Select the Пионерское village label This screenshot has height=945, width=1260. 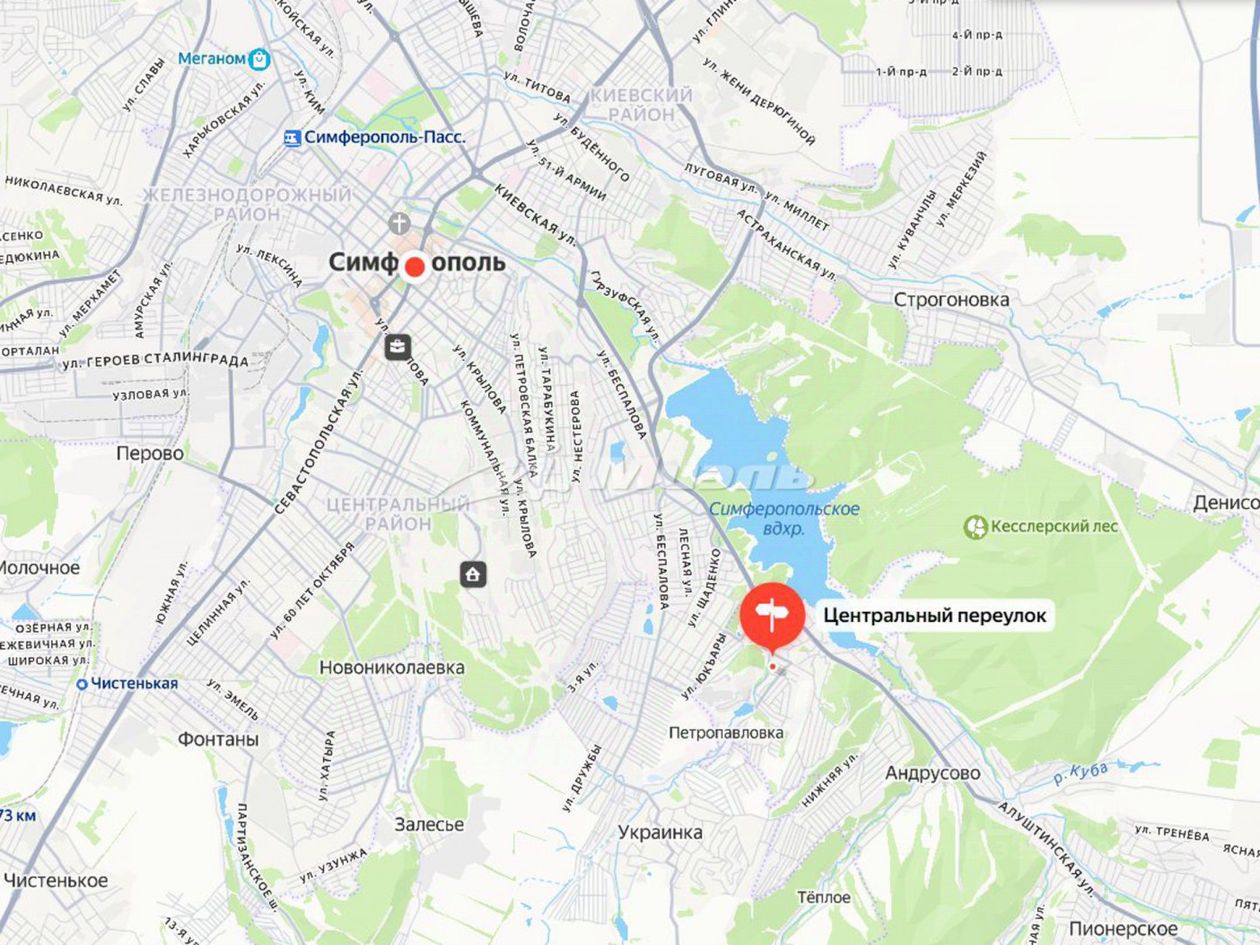pyautogui.click(x=1123, y=929)
